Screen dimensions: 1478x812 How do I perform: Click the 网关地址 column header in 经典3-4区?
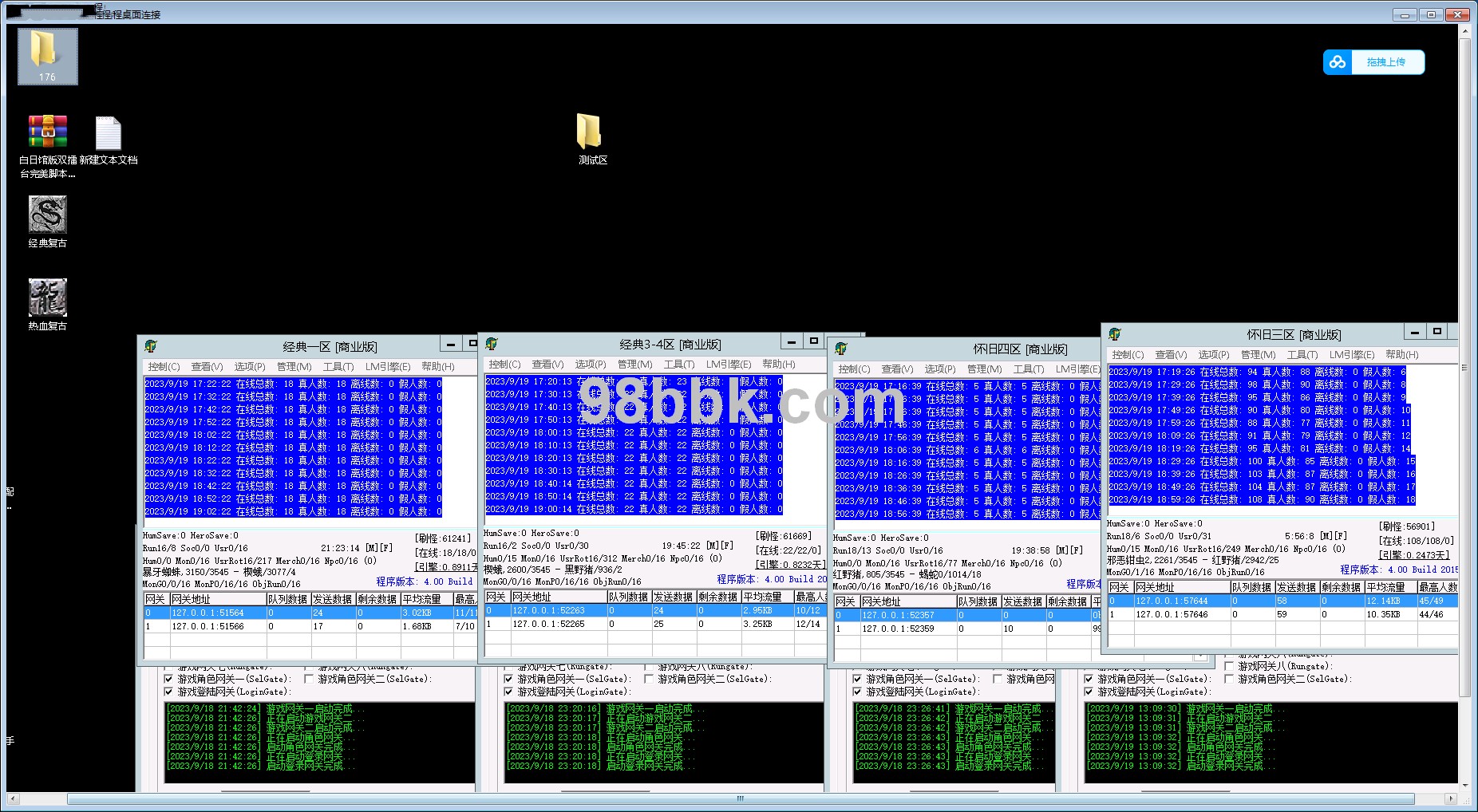[x=557, y=597]
